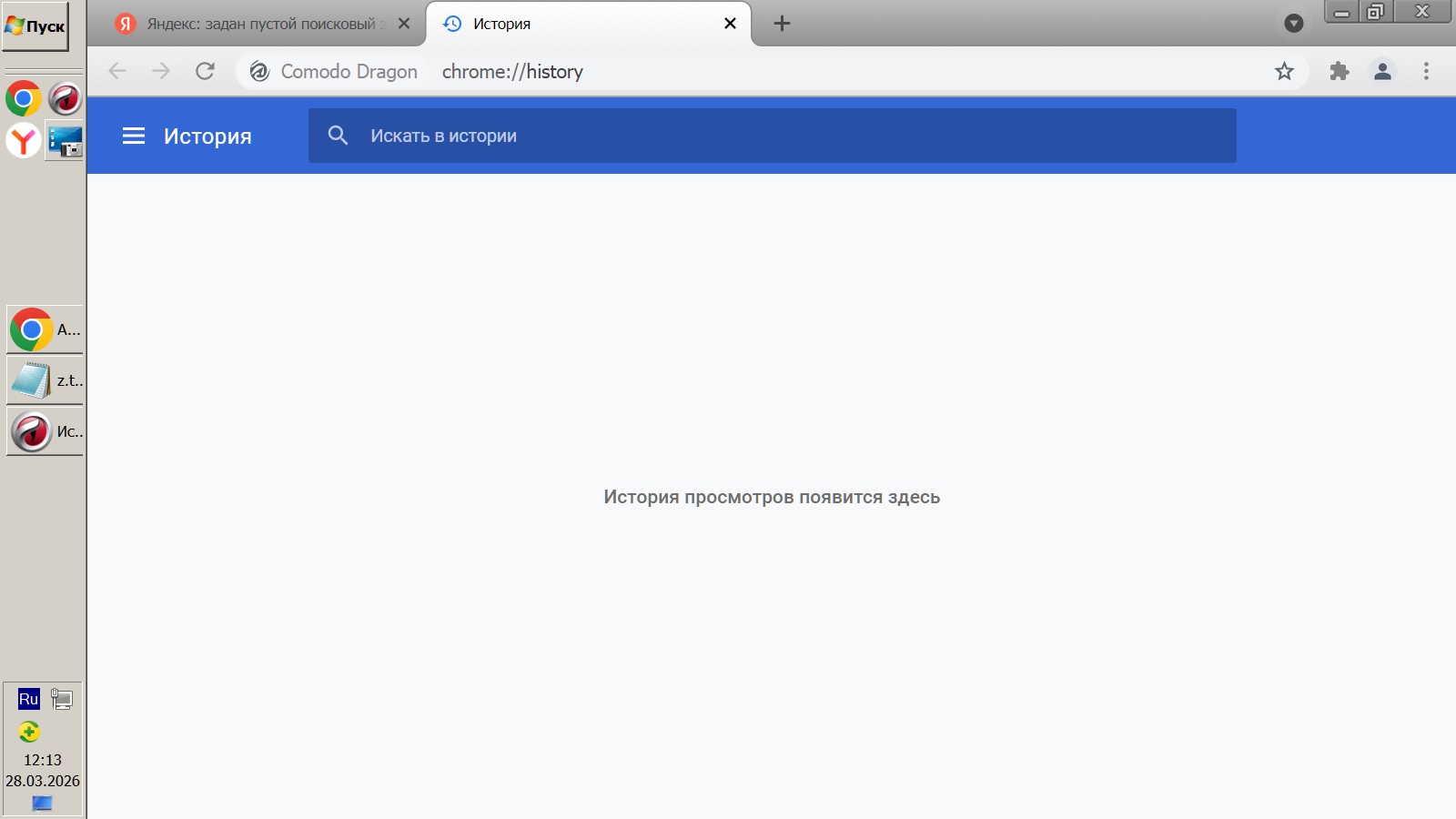Switch to the notepad taskbar window 'z.t..'
This screenshot has width=1456, height=819.
point(45,380)
